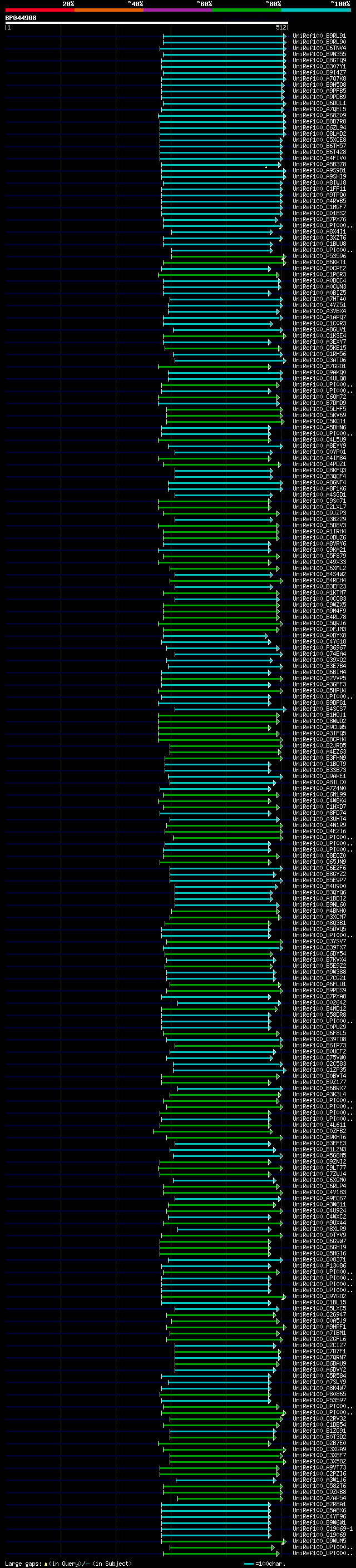Image resolution: width=356 pixels, height=1568 pixels.
Task: Select label UniRef100_A7QEL5
Action: tap(319, 110)
